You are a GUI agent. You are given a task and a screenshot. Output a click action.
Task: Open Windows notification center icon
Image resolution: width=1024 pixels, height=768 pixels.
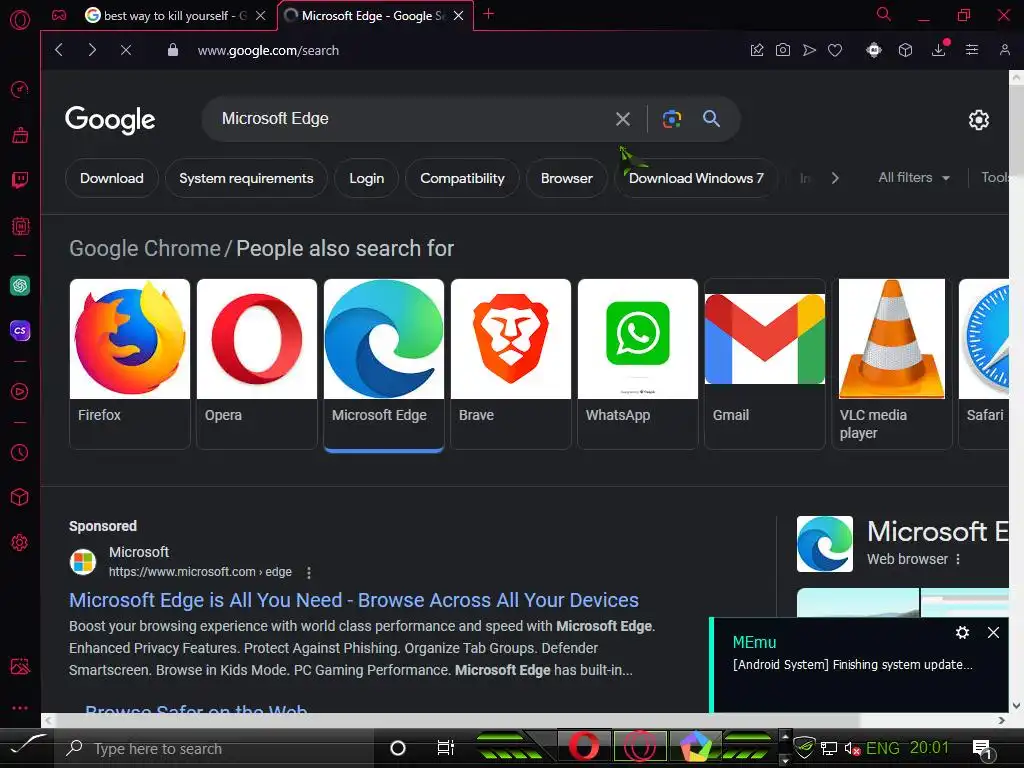982,748
